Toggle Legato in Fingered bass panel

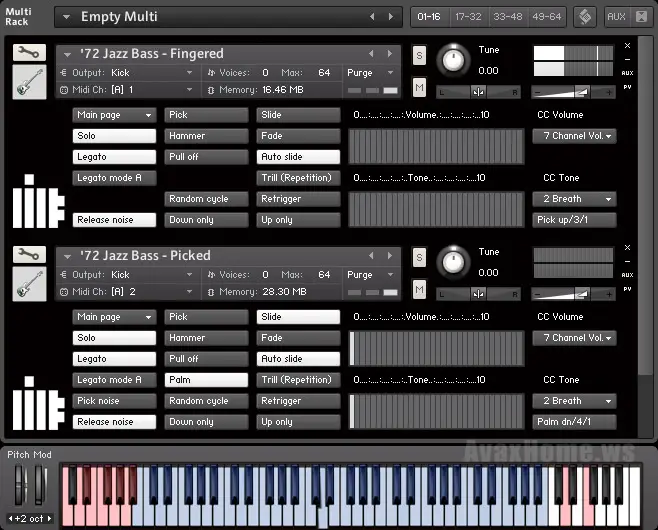click(114, 157)
